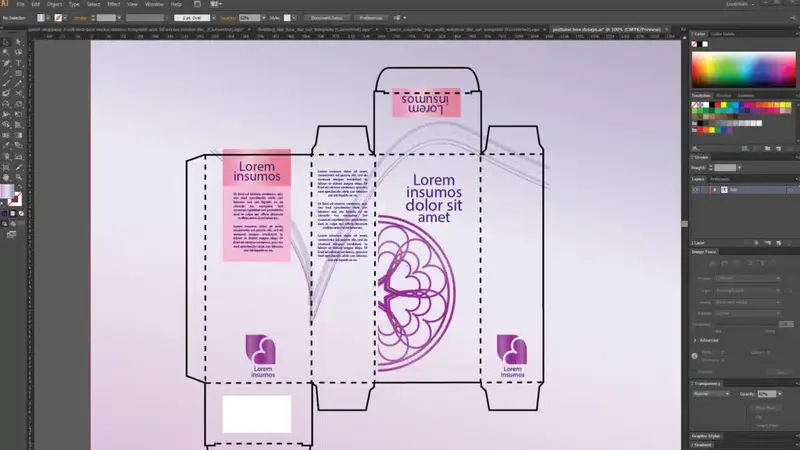Select the Pen tool
800x450 pixels.
tap(6, 63)
